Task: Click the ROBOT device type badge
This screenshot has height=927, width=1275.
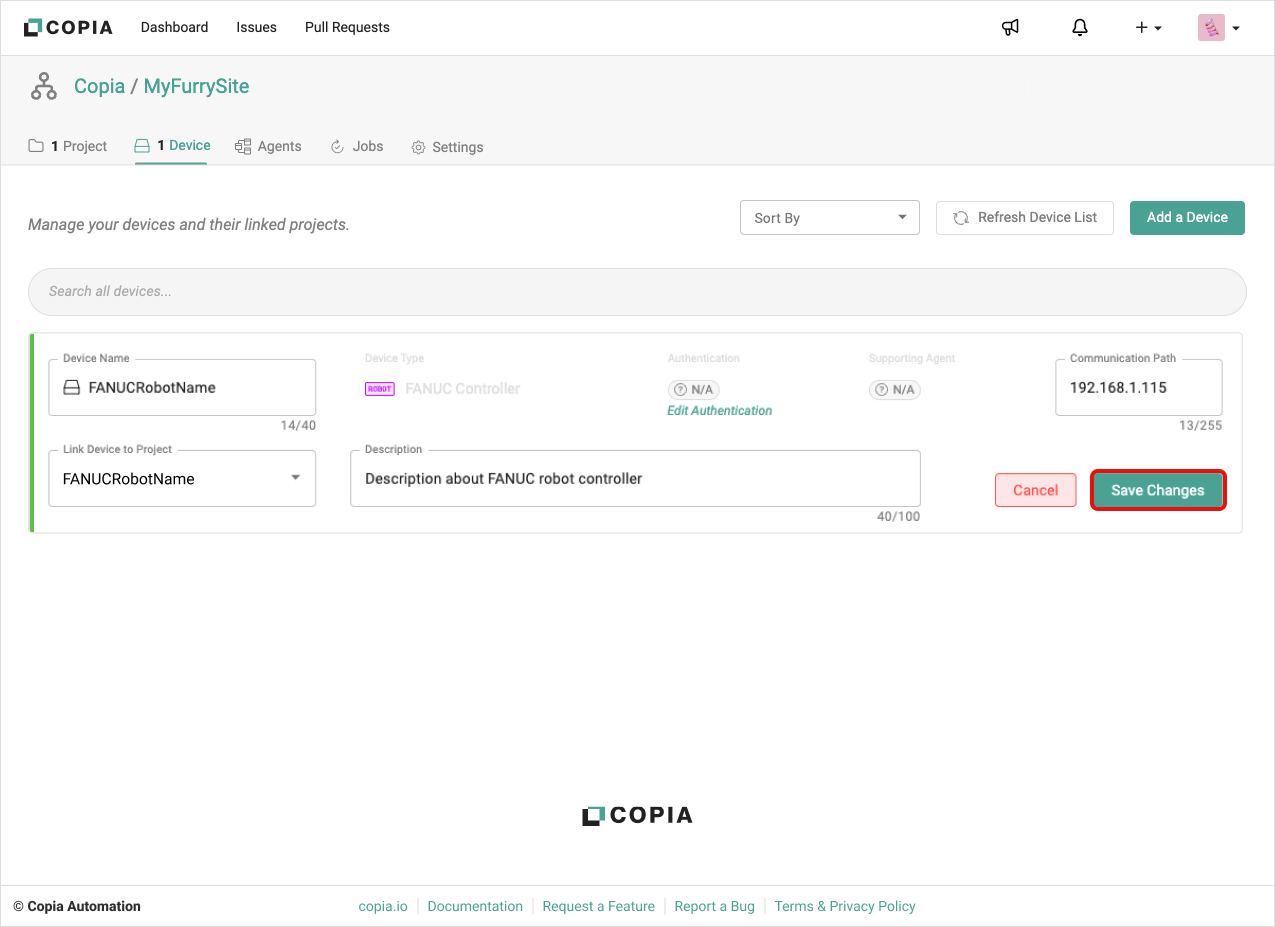Action: click(x=379, y=389)
